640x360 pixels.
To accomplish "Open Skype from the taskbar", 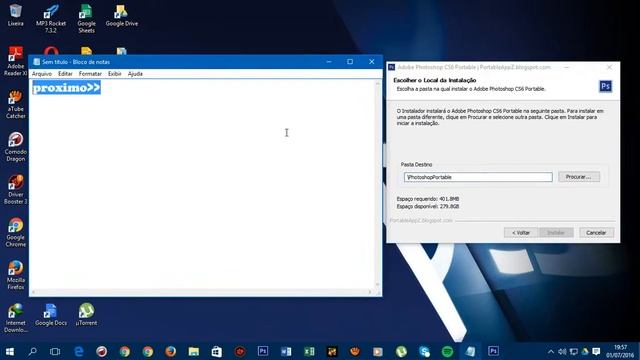I will [x=424, y=351].
